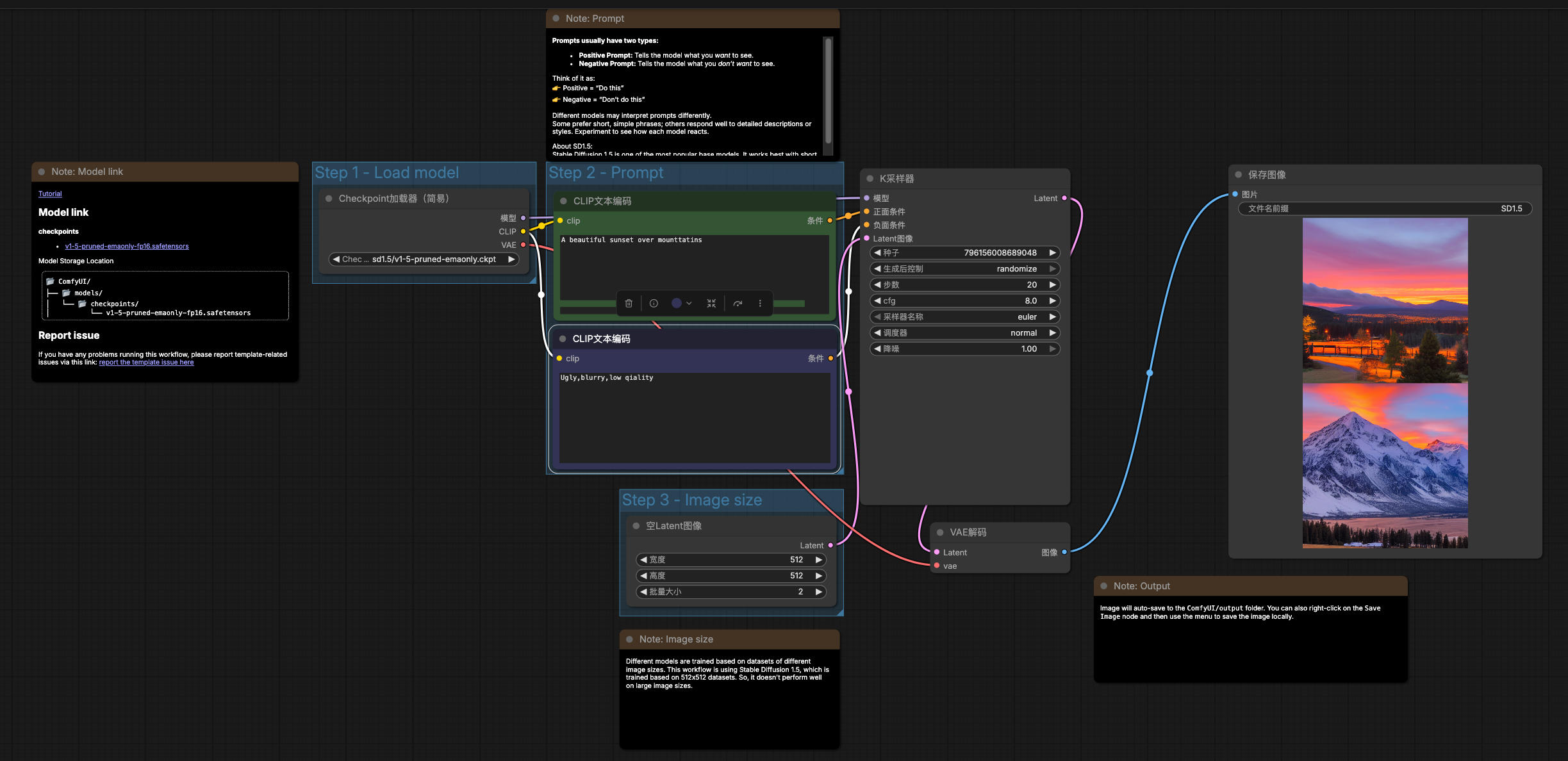Open the three-dot more options menu
This screenshot has height=761, width=1568.
(x=760, y=304)
